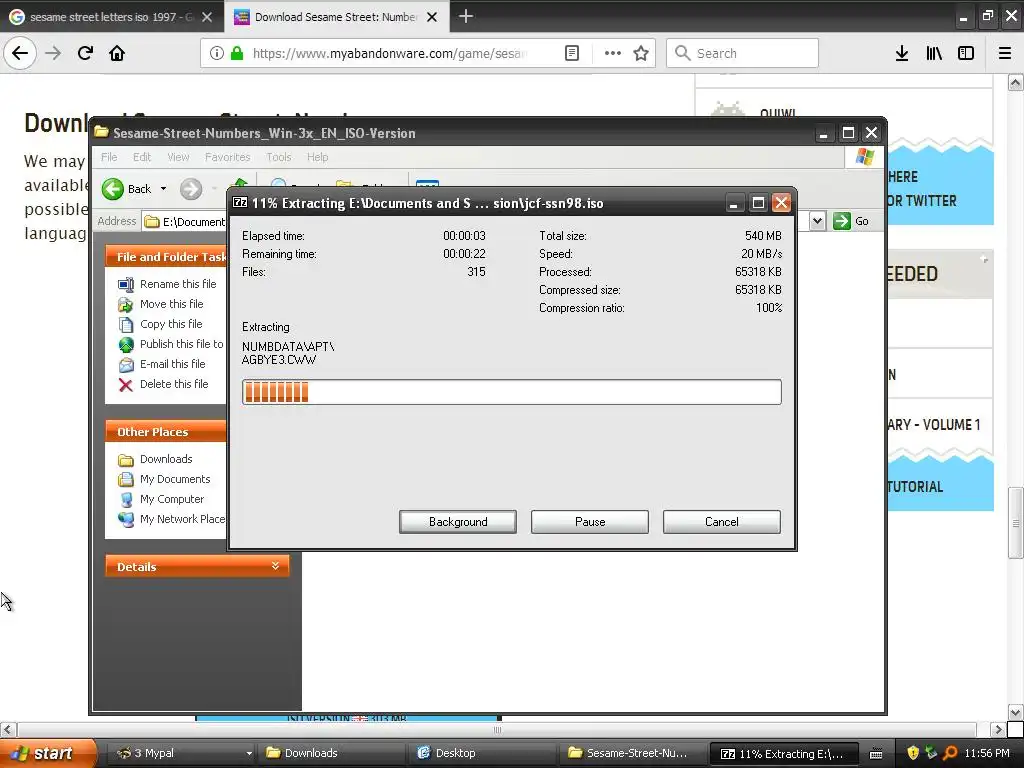Switch to Desktop taskbar item
The image size is (1024, 768).
pyautogui.click(x=483, y=753)
